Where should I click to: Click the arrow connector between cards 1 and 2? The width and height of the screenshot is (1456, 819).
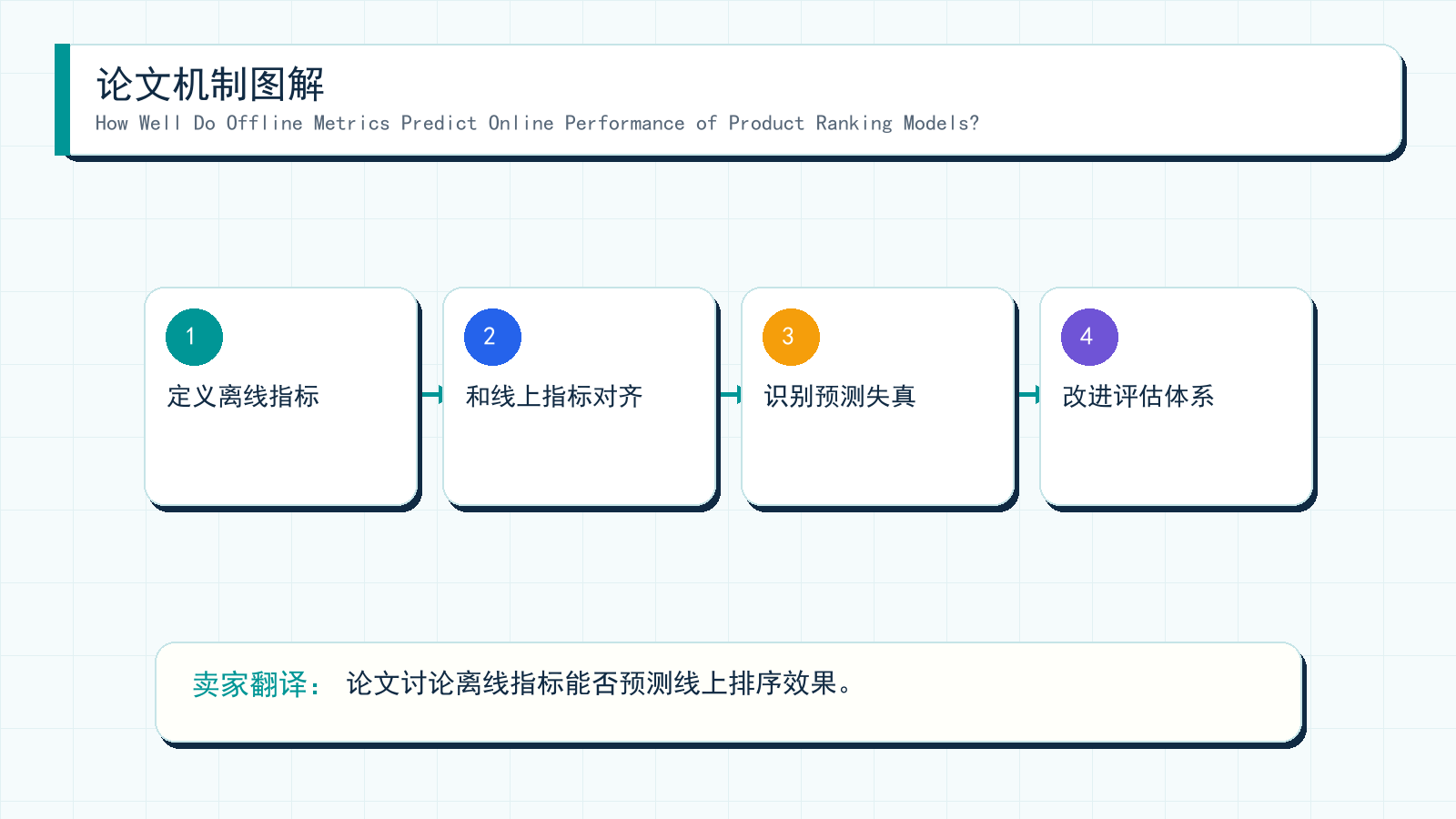pyautogui.click(x=431, y=394)
